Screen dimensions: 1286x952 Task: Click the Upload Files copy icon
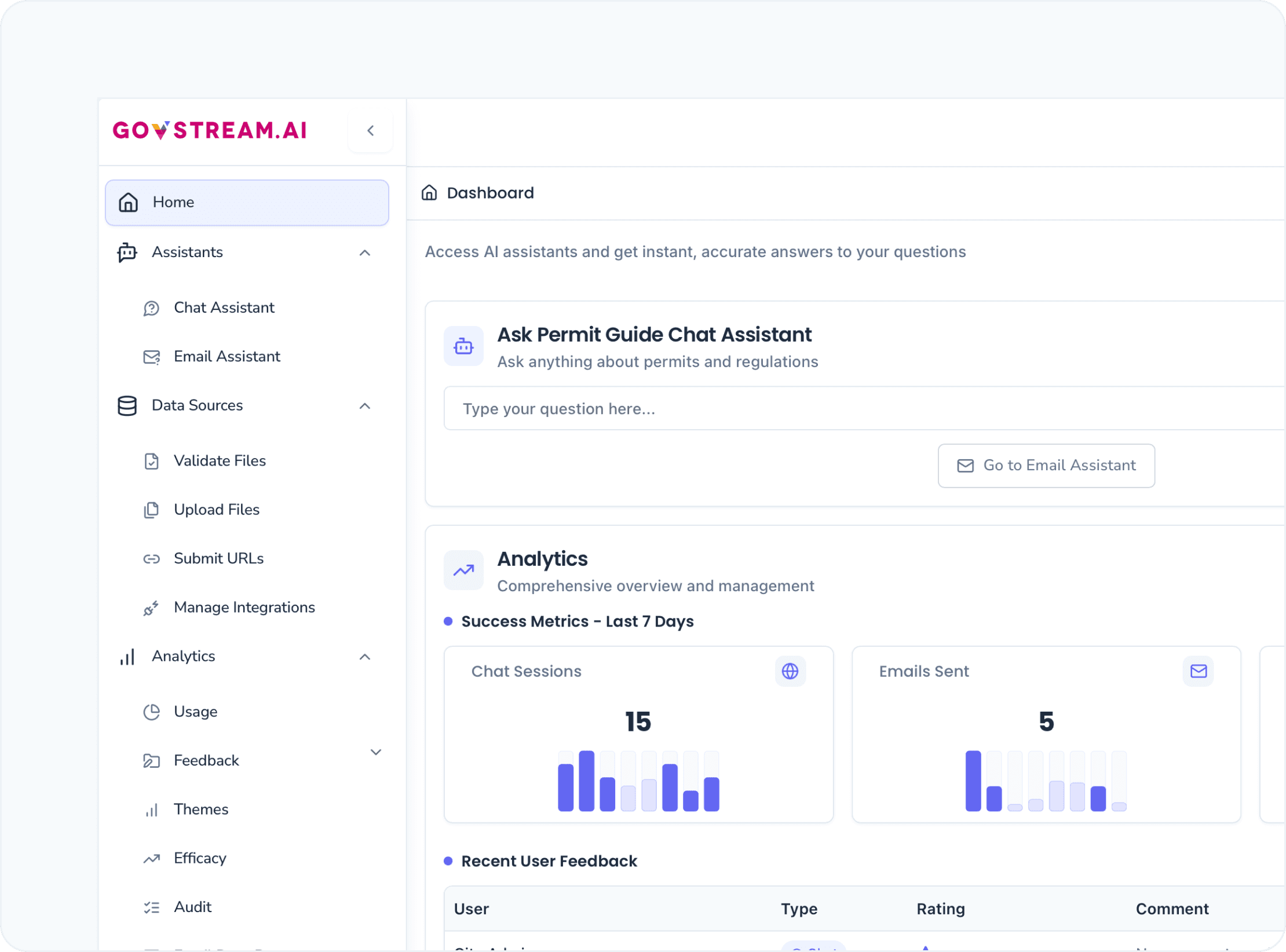tap(151, 510)
